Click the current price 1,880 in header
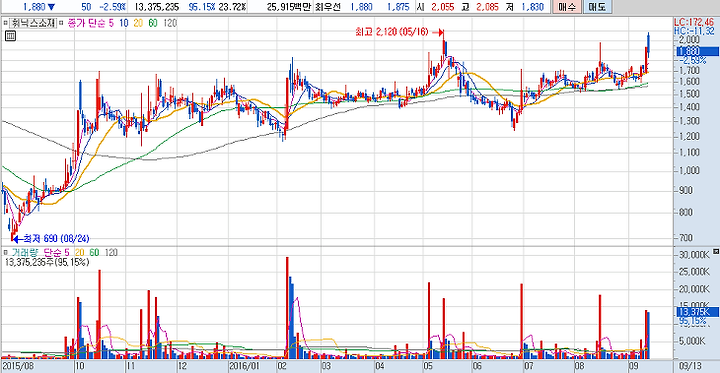This screenshot has height=373, width=720. point(33,7)
